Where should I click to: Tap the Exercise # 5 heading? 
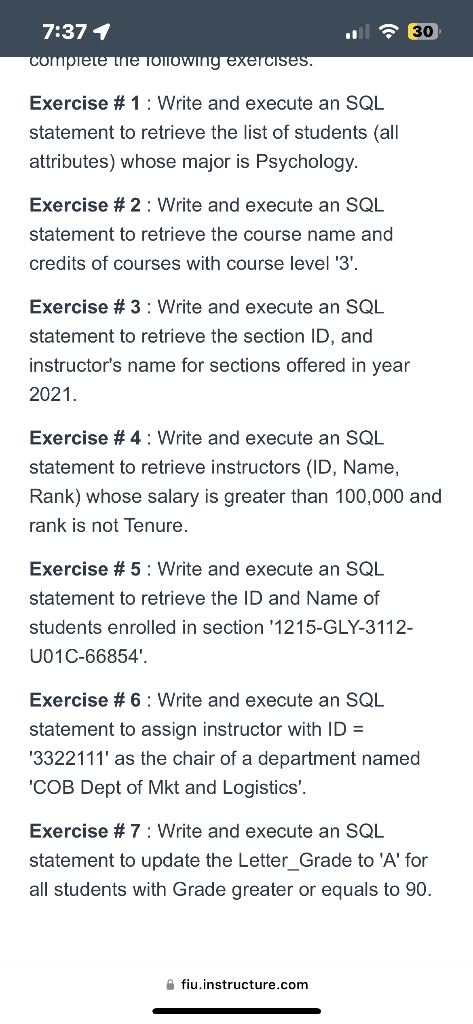pyautogui.click(x=85, y=569)
